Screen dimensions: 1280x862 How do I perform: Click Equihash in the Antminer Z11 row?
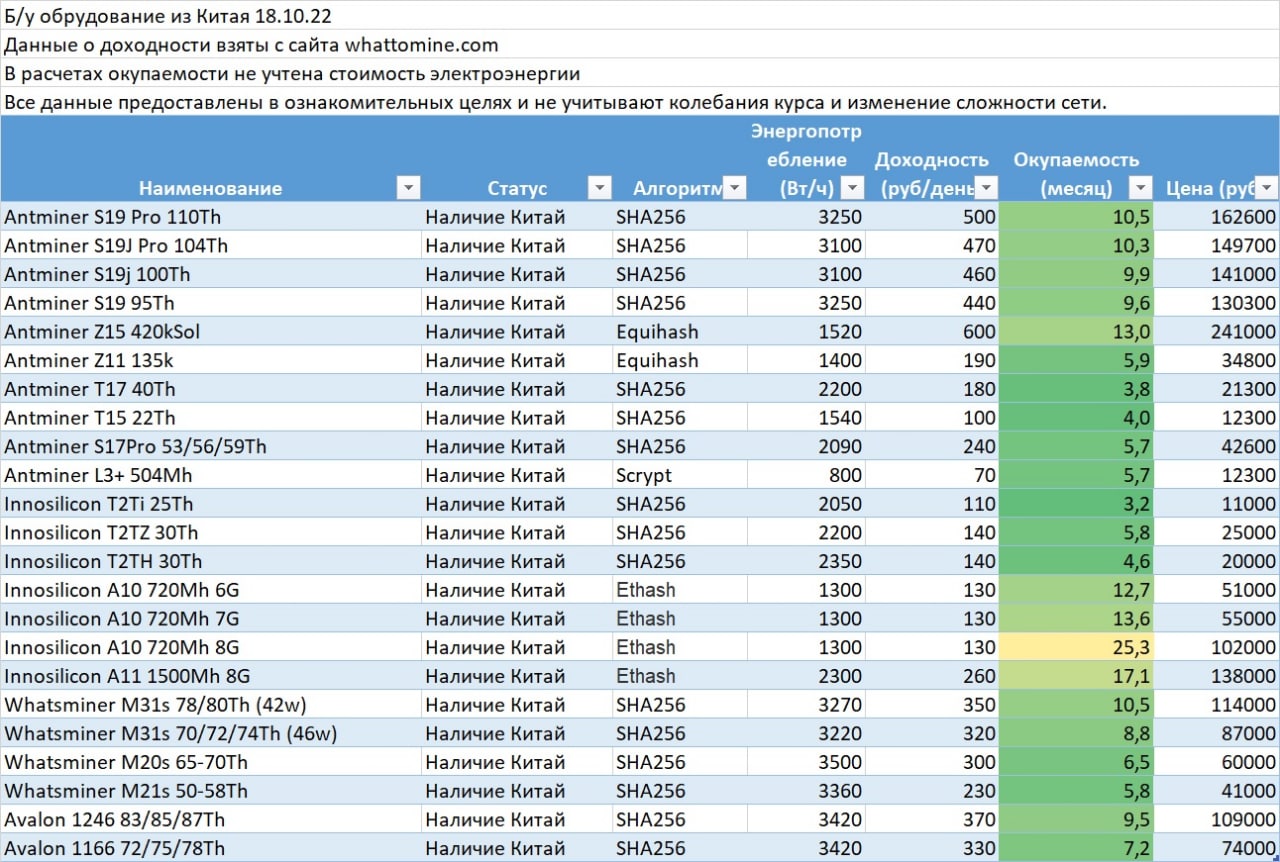click(680, 361)
